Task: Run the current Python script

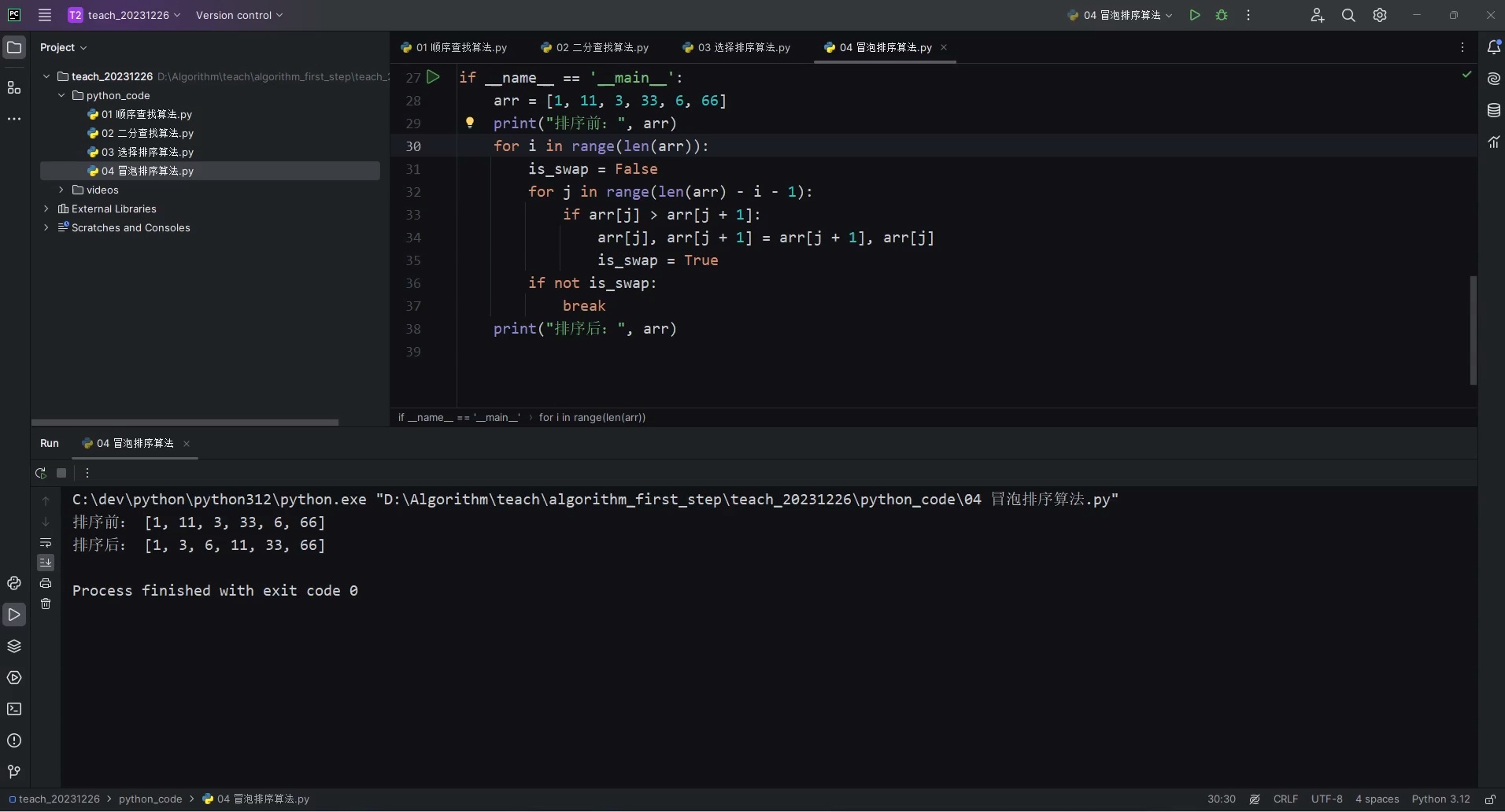Action: pos(1194,15)
